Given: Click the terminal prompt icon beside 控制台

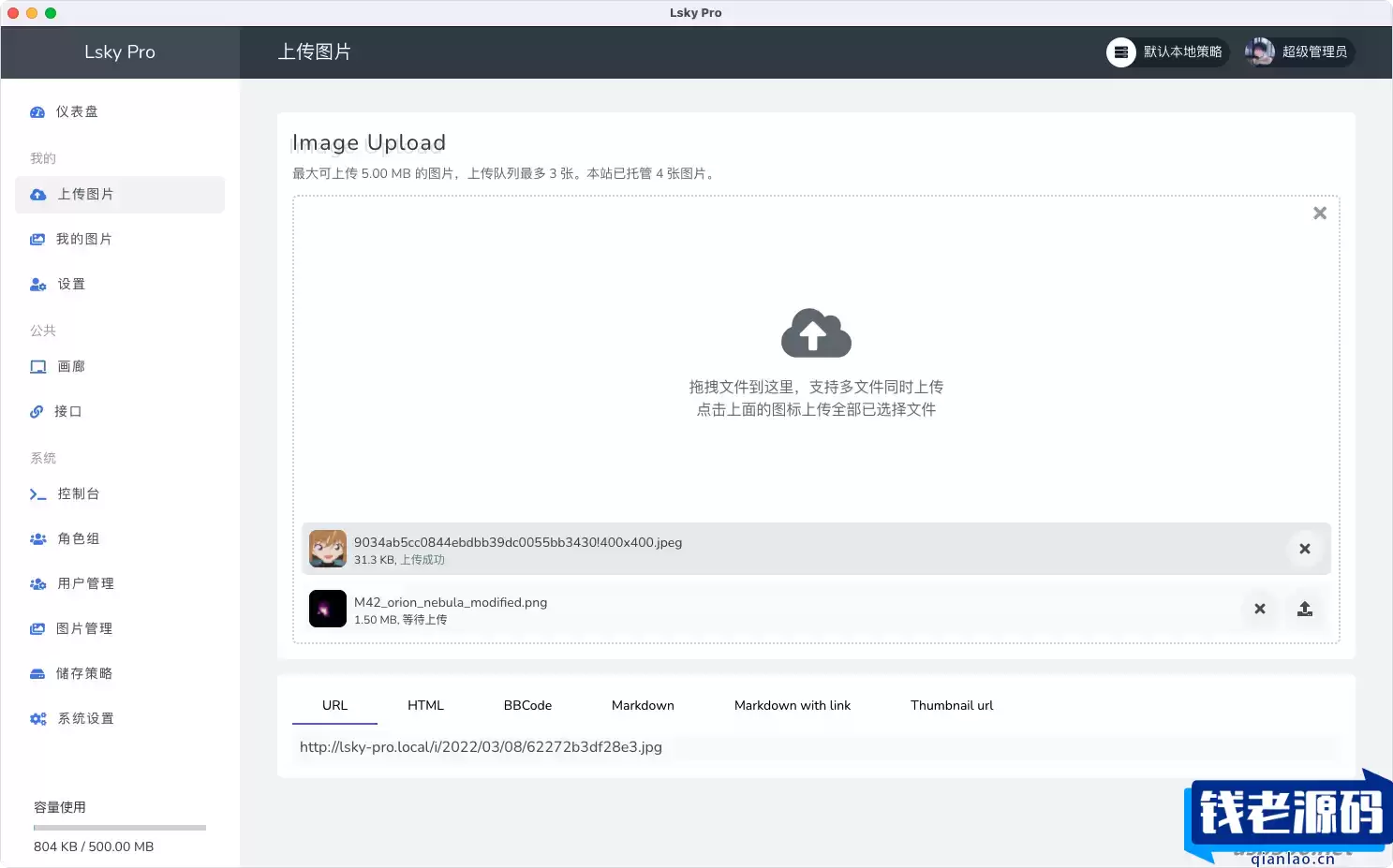Looking at the screenshot, I should point(38,494).
